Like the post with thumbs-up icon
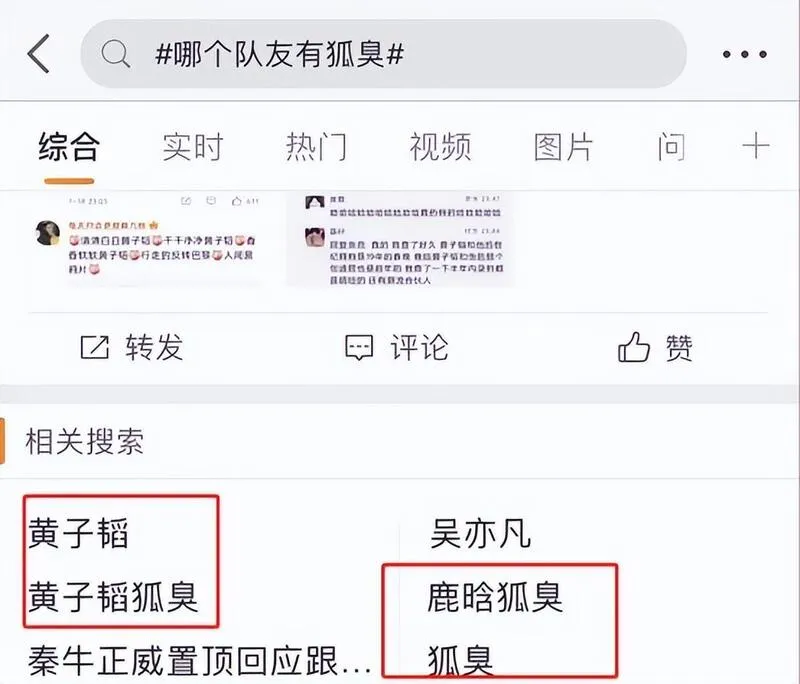Viewport: 800px width, 684px height. click(634, 347)
